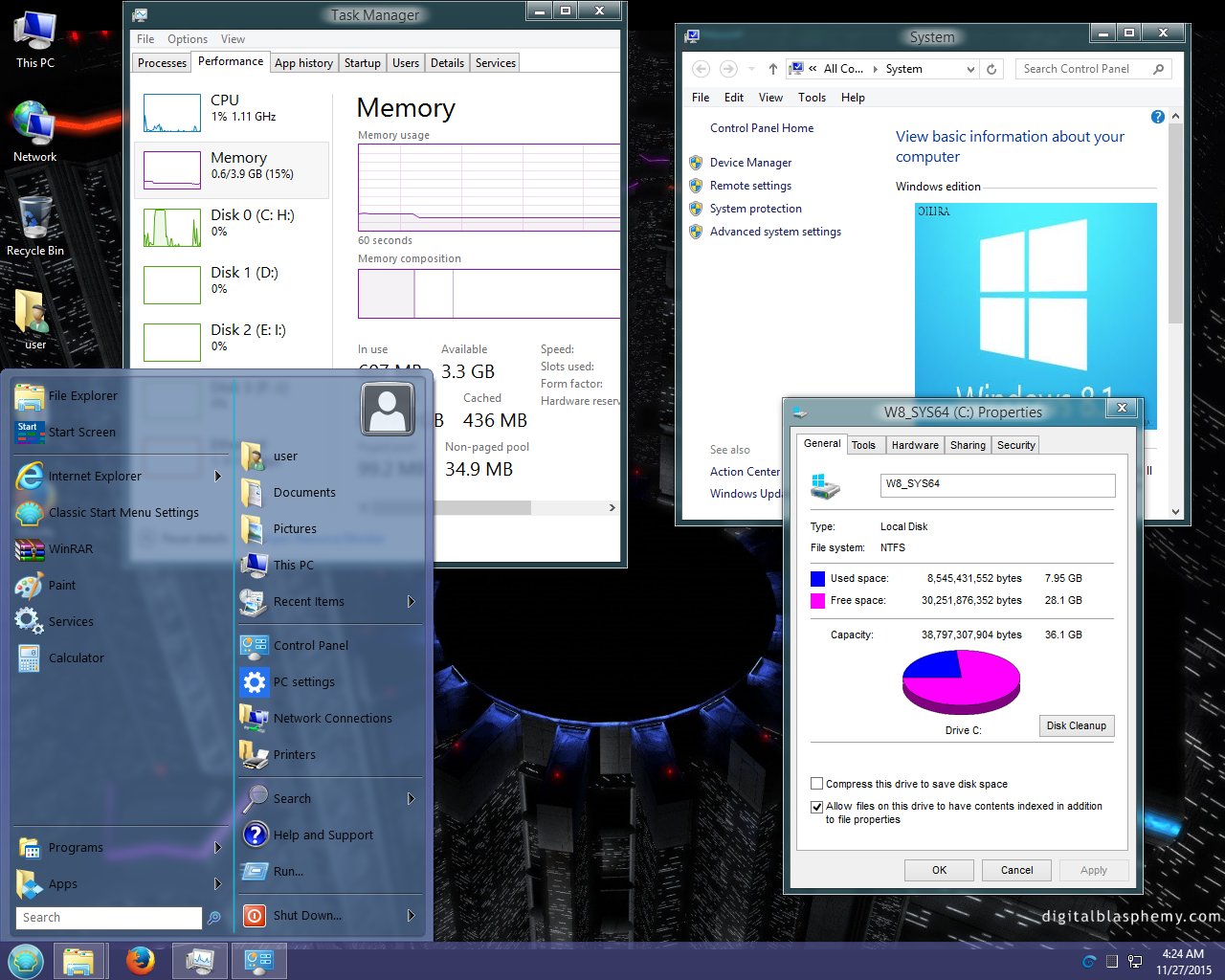Click the Task Manager taskbar button
The image size is (1225, 980).
coord(200,961)
